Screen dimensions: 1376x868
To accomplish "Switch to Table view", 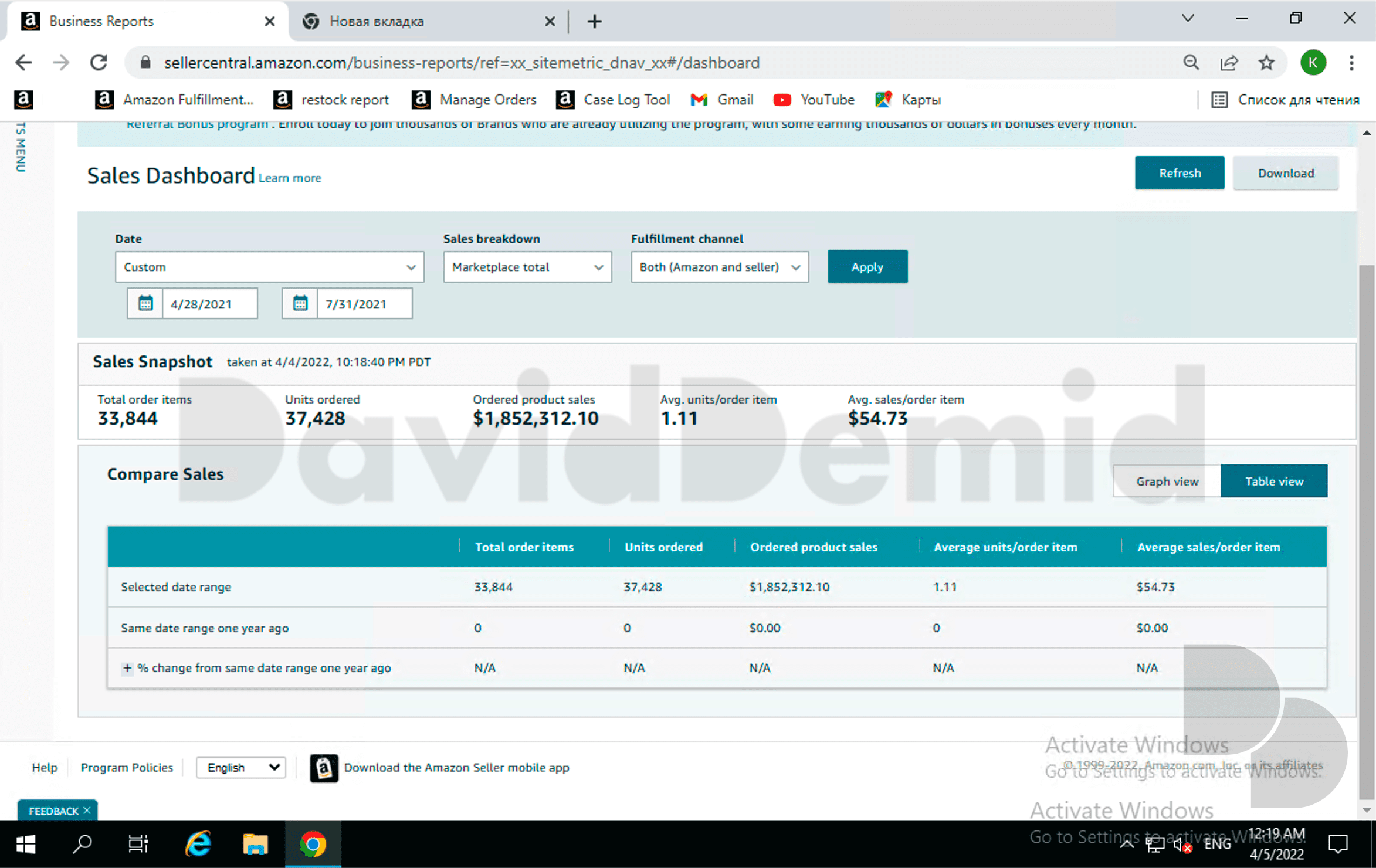I will click(x=1274, y=481).
